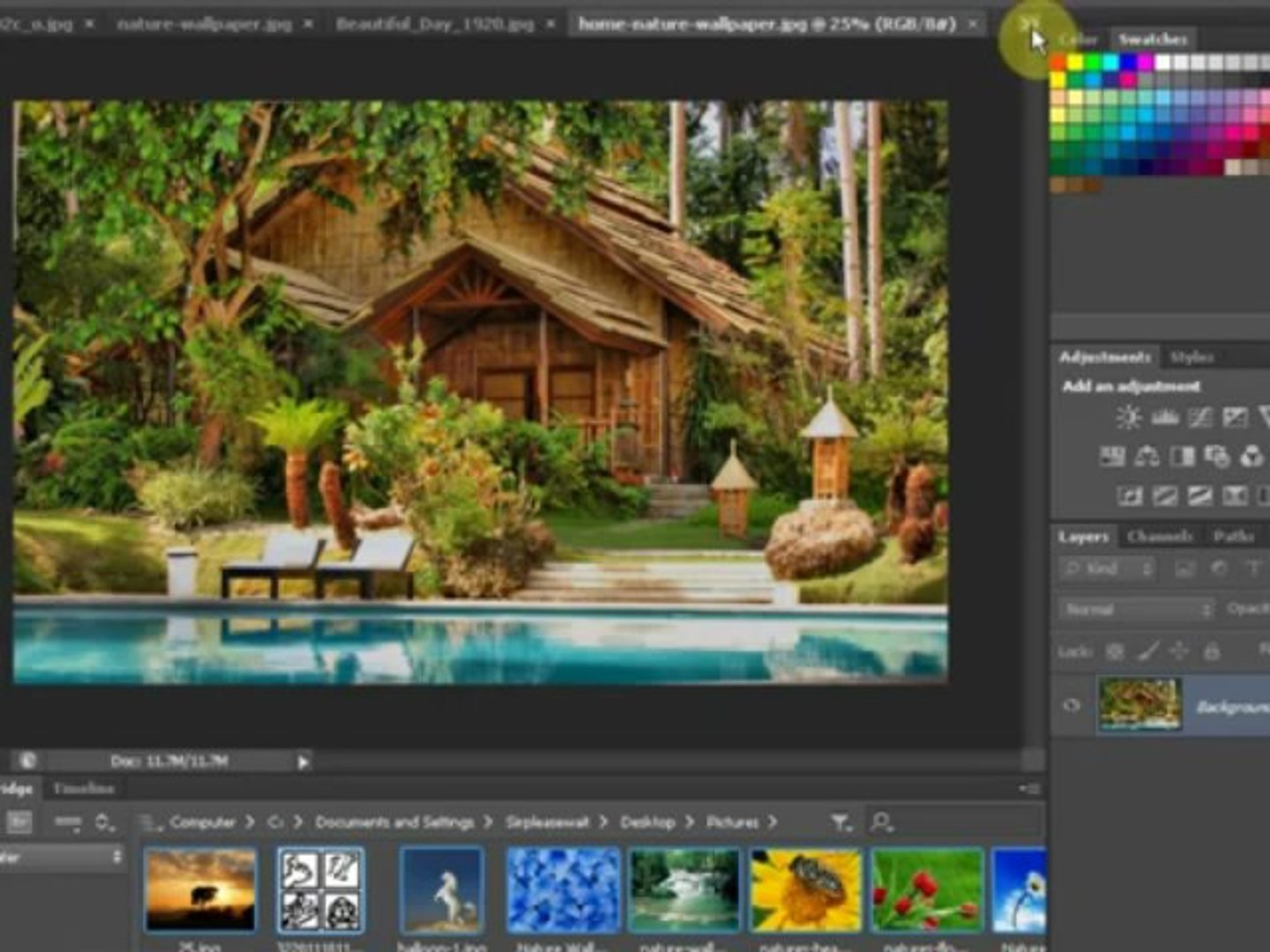Viewport: 1270px width, 952px height.
Task: Open the Normal blend mode dropdown
Action: coord(1137,609)
